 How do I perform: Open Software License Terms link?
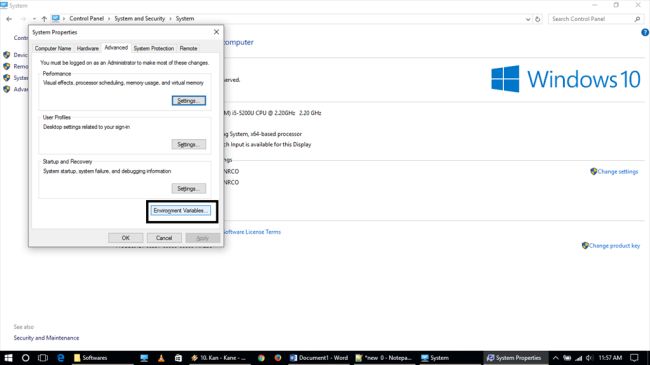tap(252, 232)
